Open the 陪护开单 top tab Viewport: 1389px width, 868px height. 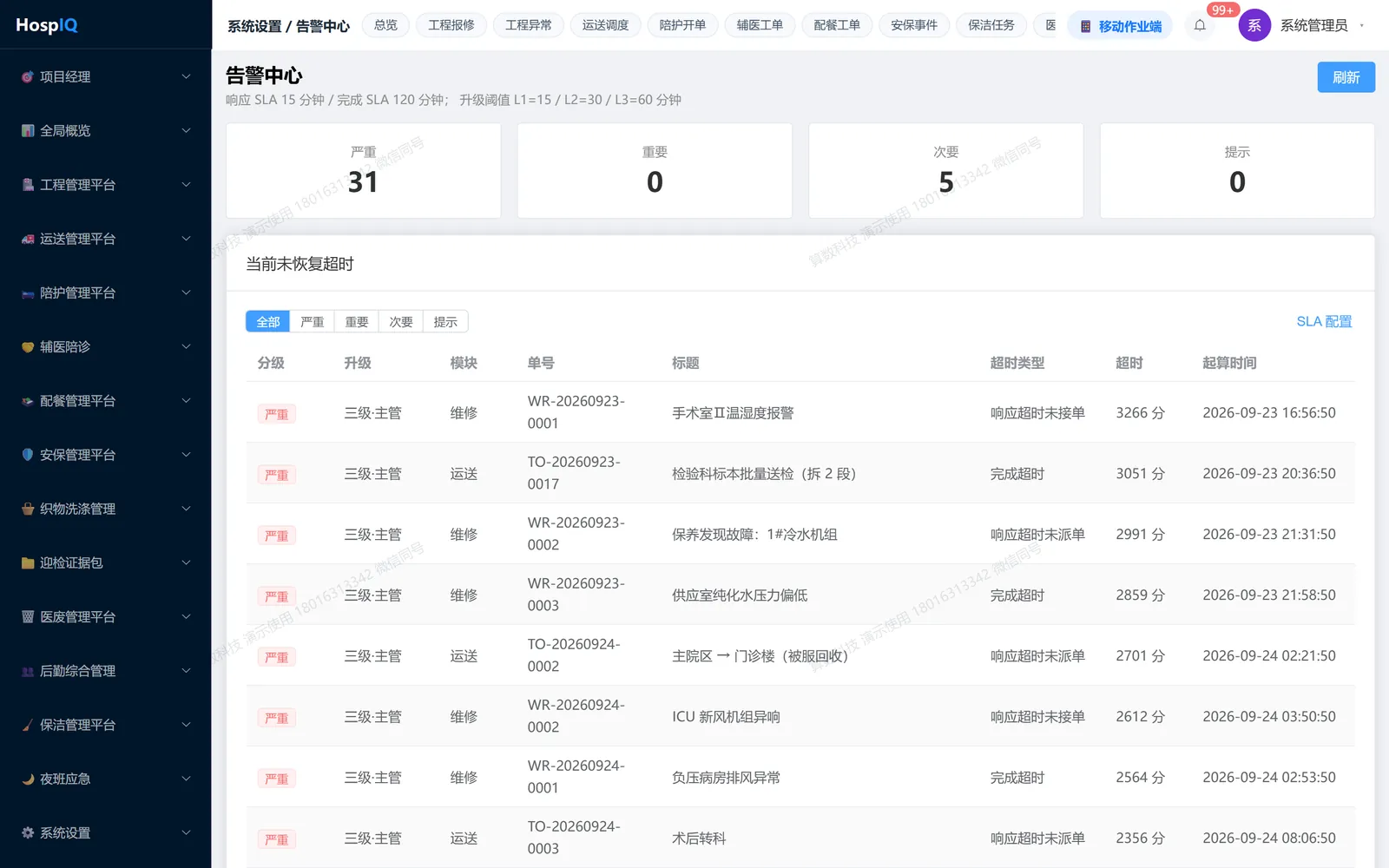pyautogui.click(x=683, y=25)
